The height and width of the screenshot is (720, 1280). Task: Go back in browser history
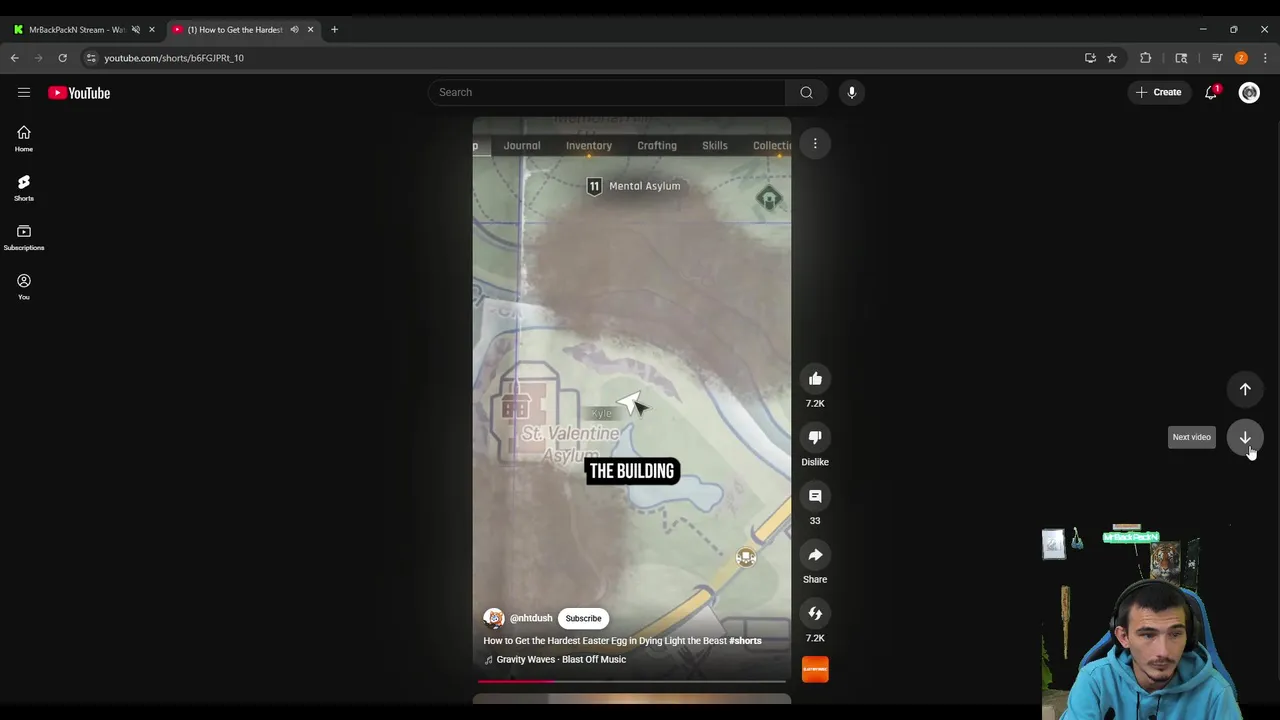pyautogui.click(x=15, y=58)
